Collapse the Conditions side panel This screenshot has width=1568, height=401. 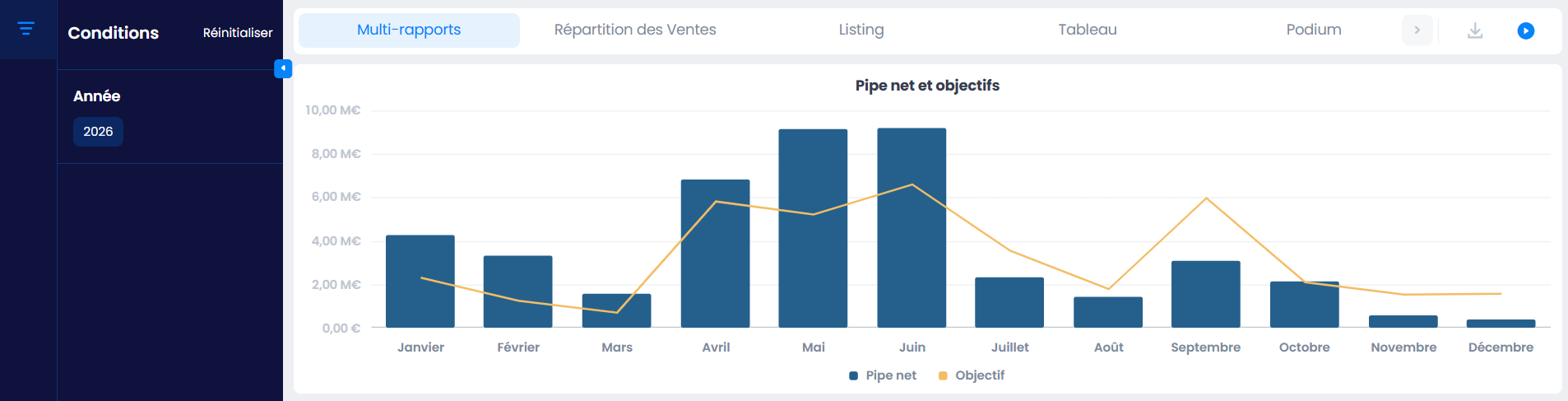coord(283,68)
